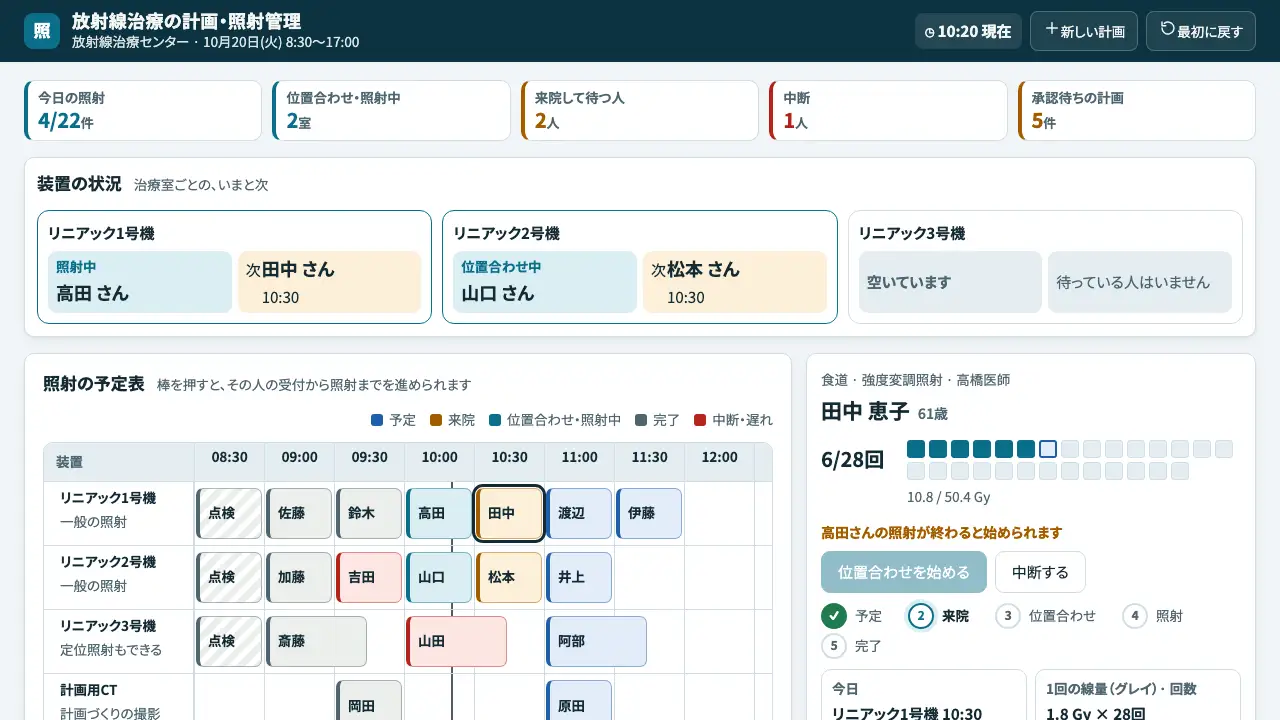Select 渡辺 bar in schedule

[579, 513]
